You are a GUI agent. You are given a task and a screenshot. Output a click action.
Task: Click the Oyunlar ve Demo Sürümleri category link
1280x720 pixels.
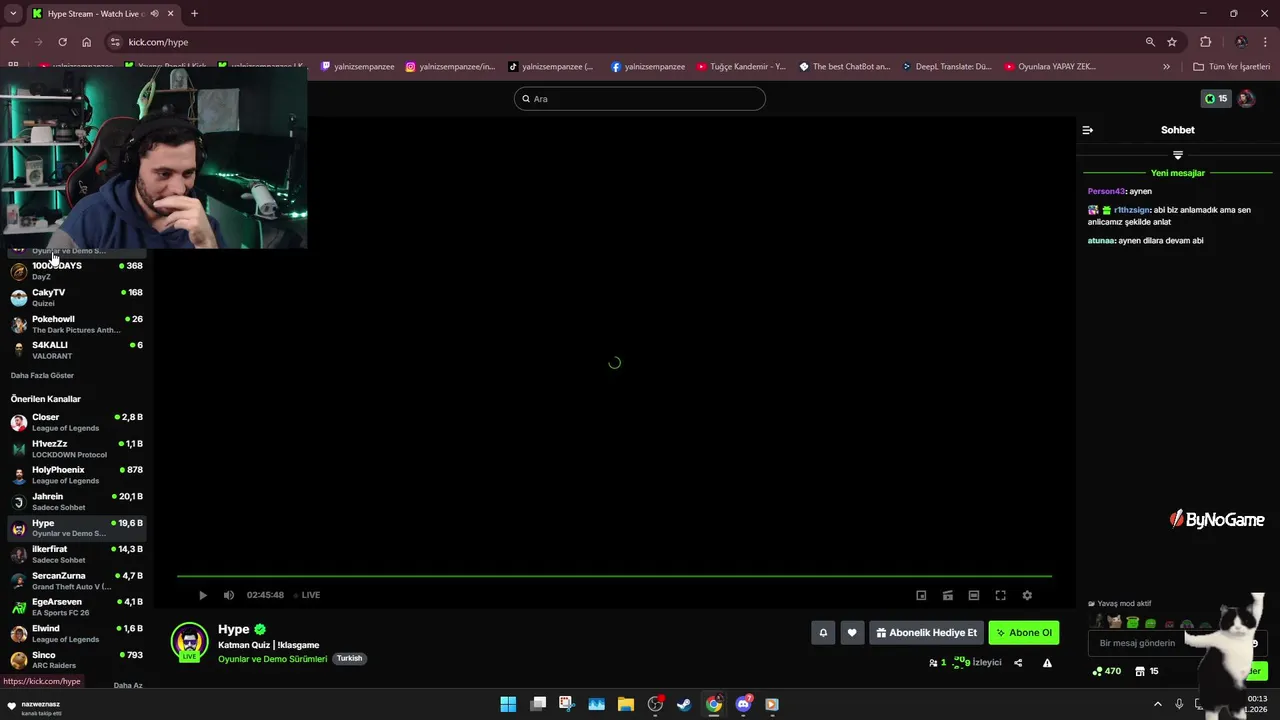pos(272,659)
